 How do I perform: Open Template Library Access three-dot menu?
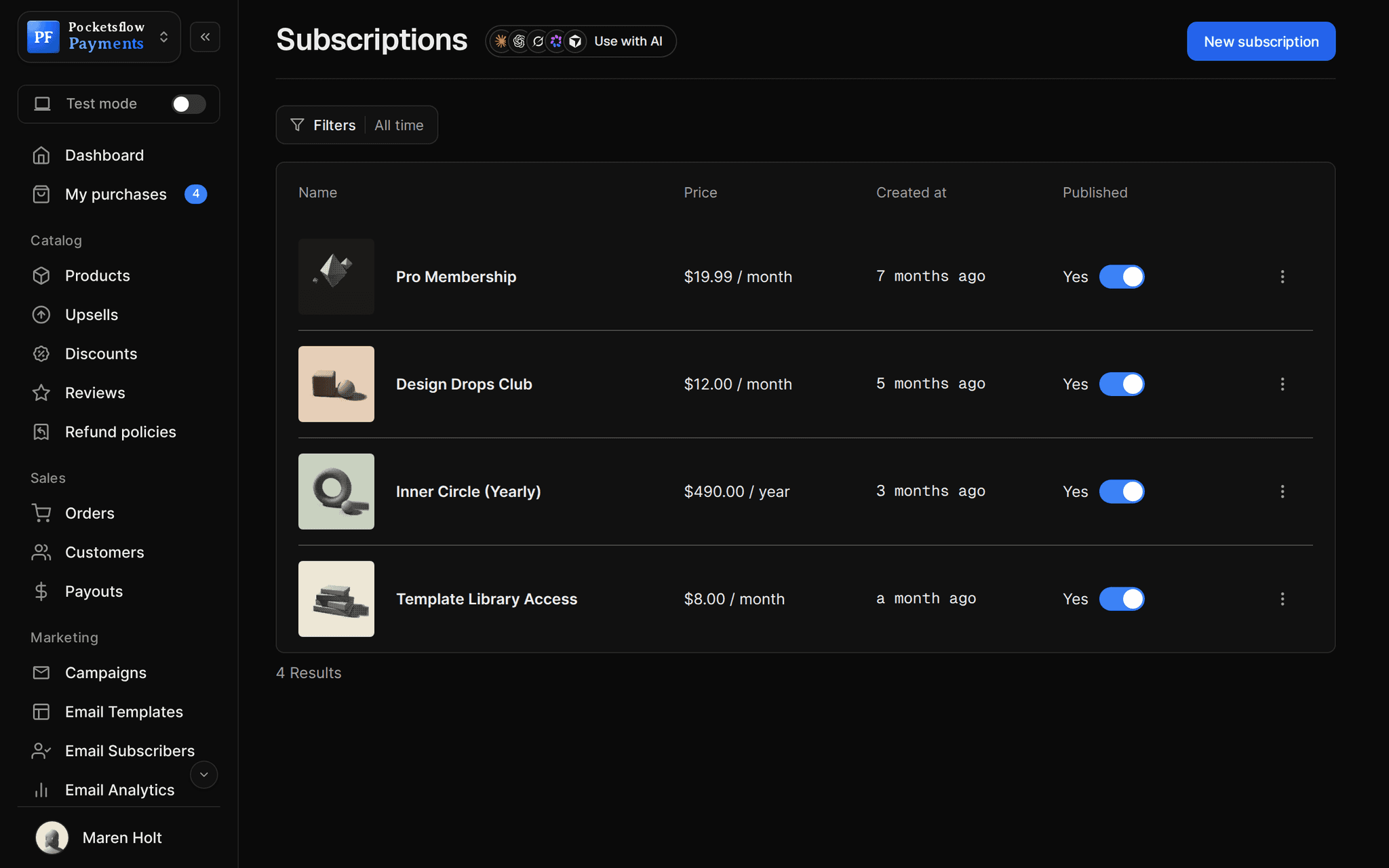[x=1282, y=599]
